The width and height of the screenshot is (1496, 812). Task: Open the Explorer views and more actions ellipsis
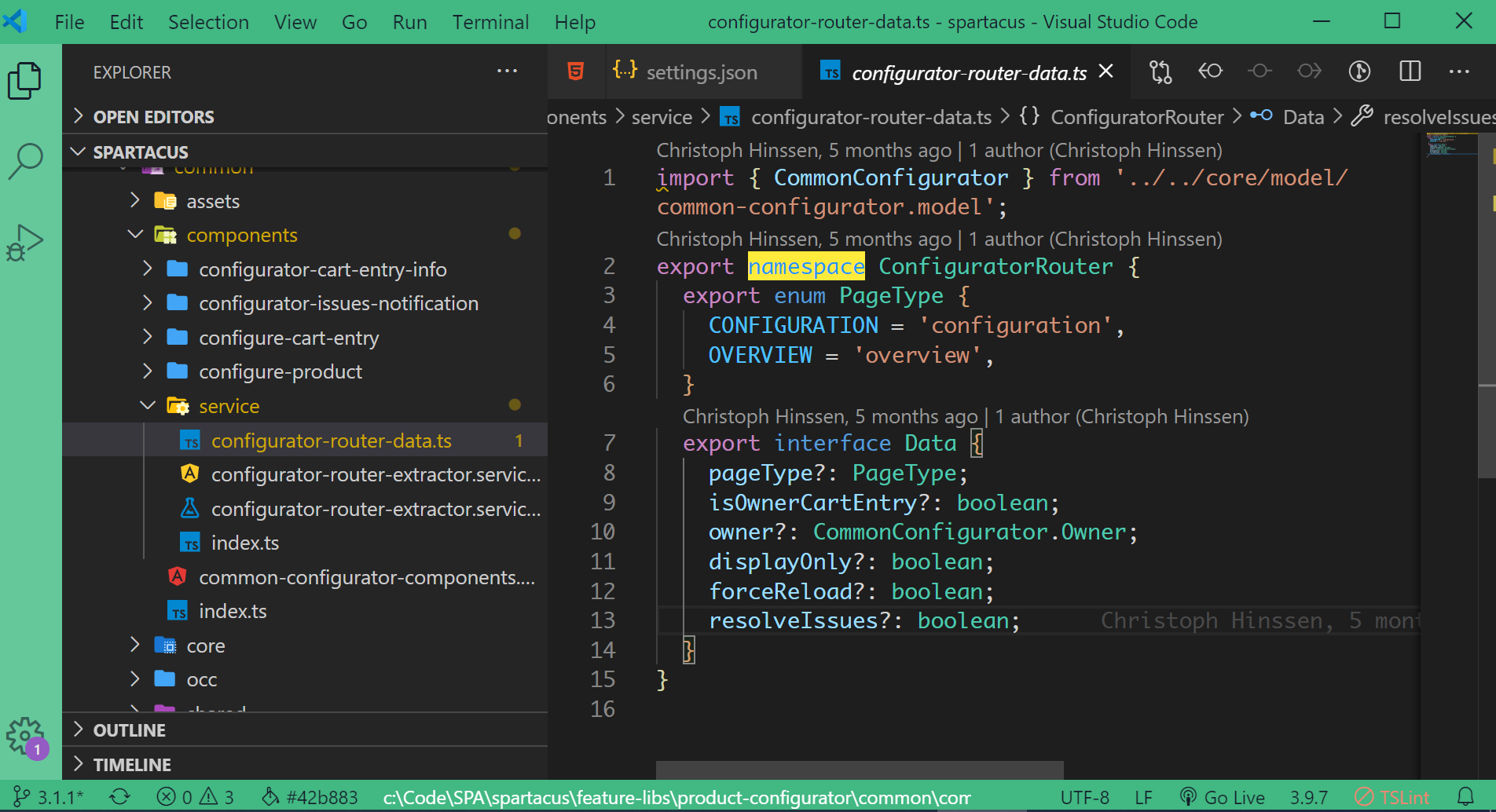507,71
